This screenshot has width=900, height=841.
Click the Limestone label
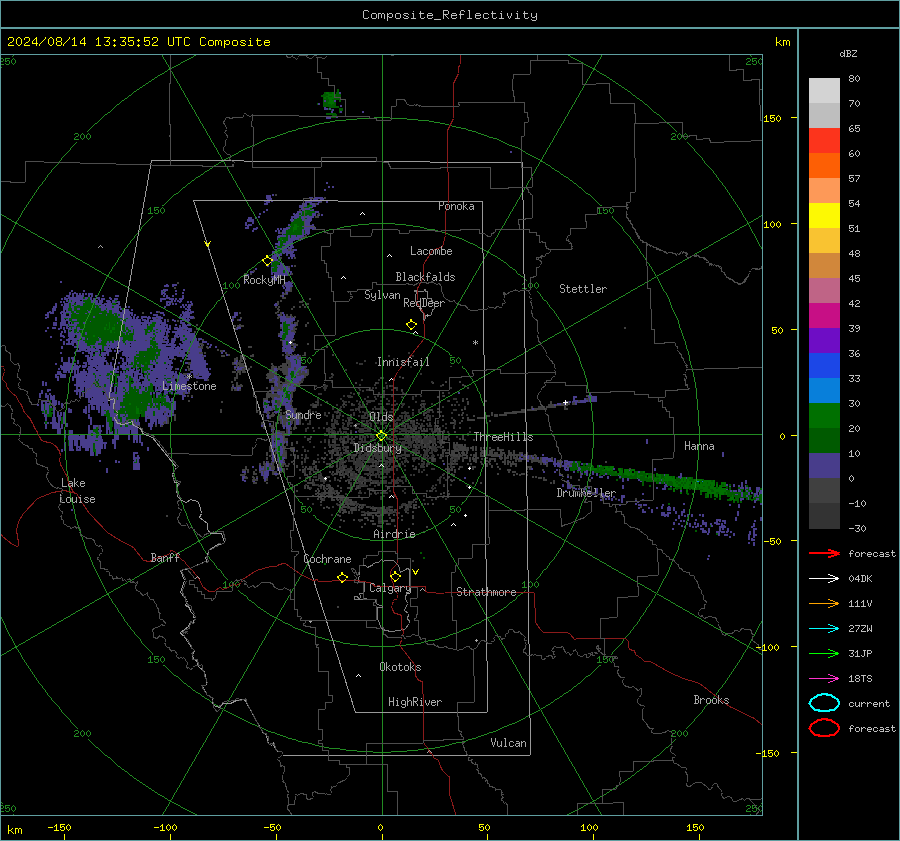point(189,386)
